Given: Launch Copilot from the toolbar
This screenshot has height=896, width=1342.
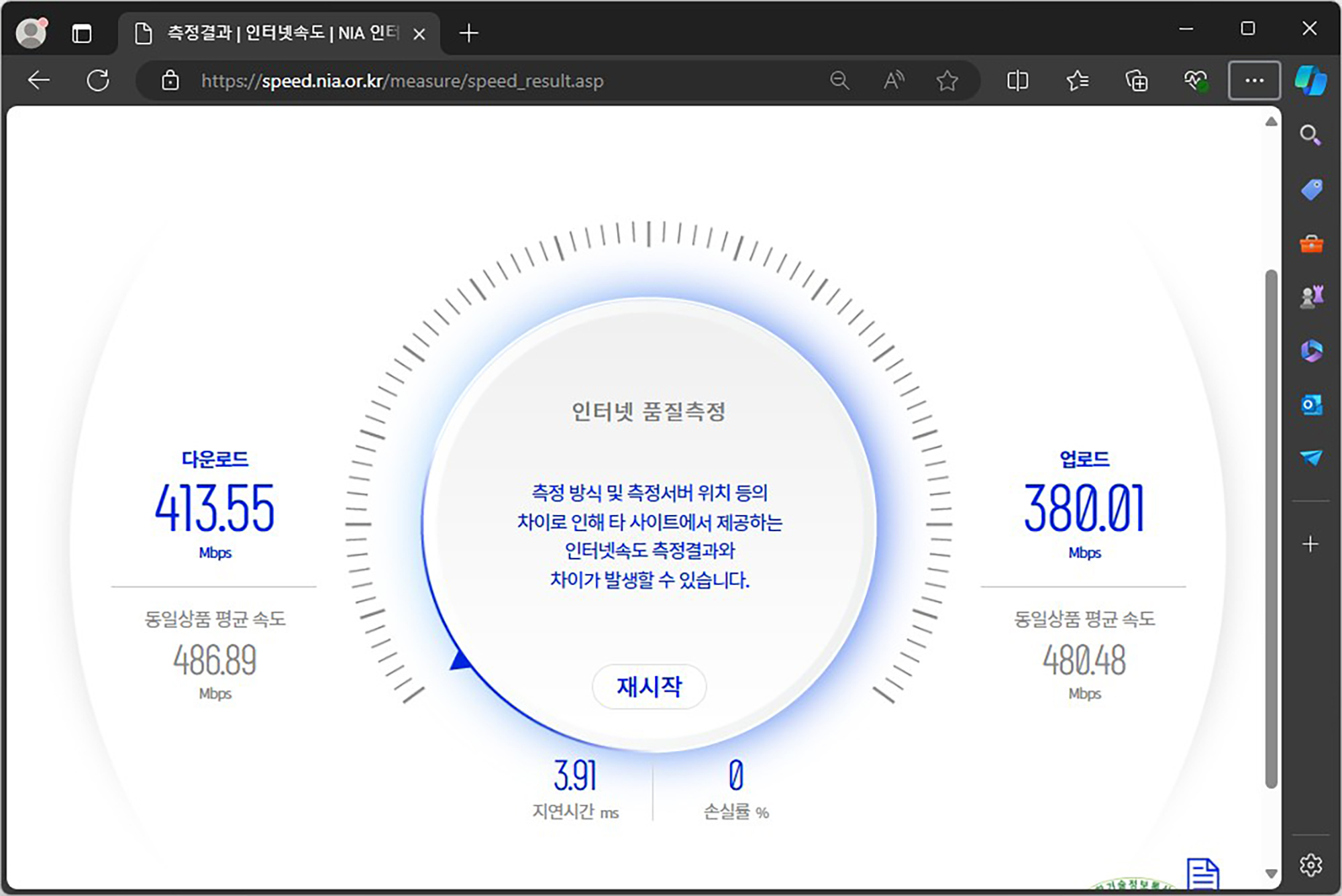Looking at the screenshot, I should pyautogui.click(x=1310, y=80).
